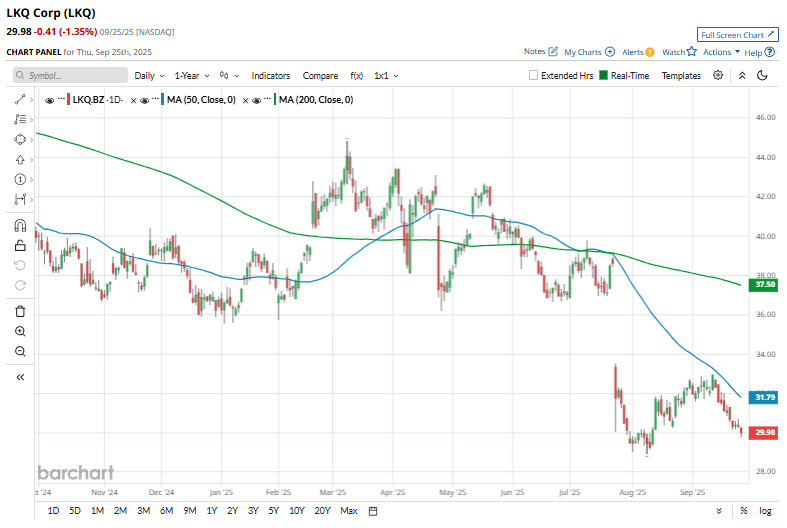Click the Alerts exclamation icon
787x528 pixels.
pos(650,52)
